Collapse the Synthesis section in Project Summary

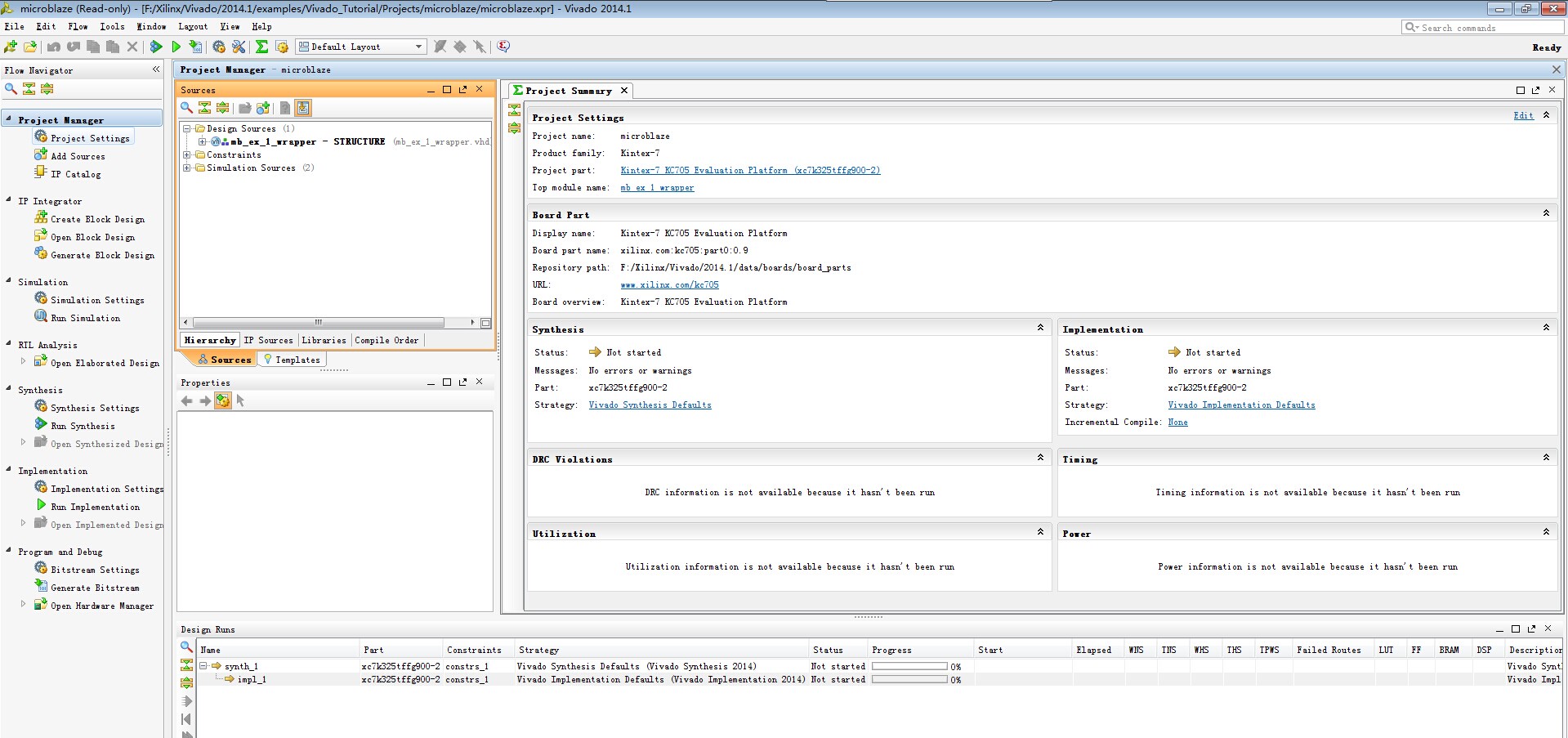tap(1040, 328)
